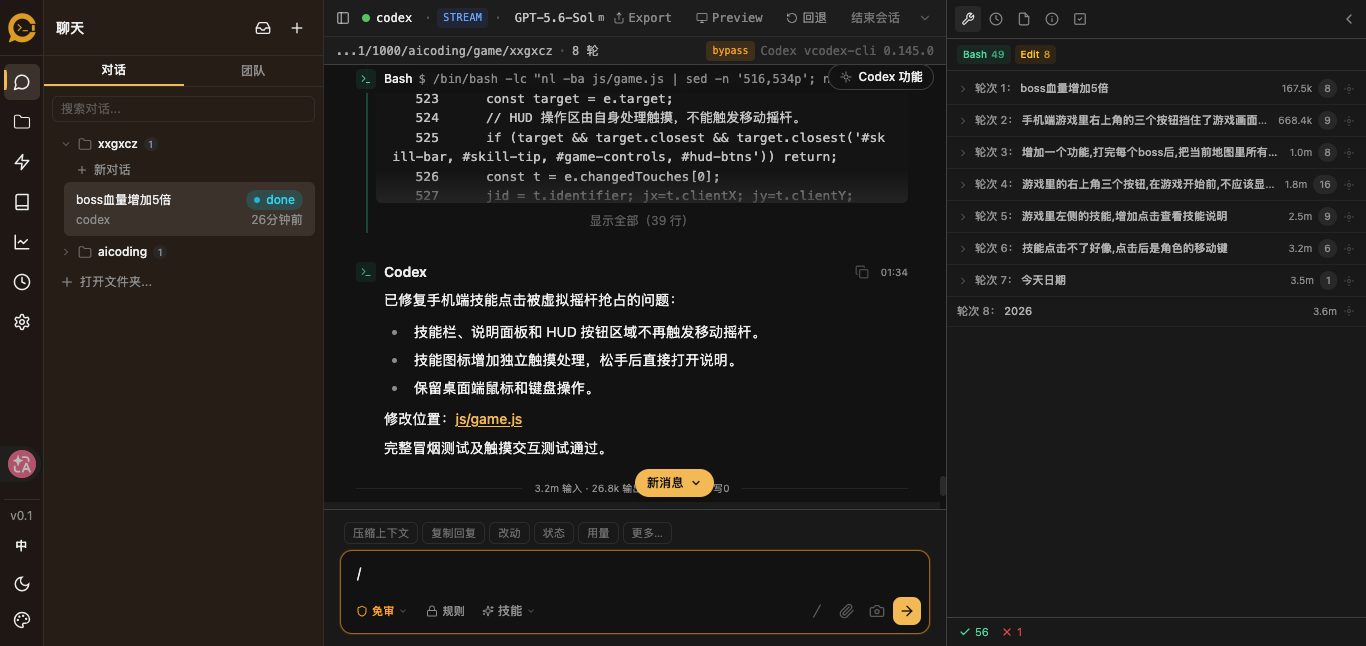Attach a file with the paperclip icon
Viewport: 1366px width, 646px height.
coord(846,611)
